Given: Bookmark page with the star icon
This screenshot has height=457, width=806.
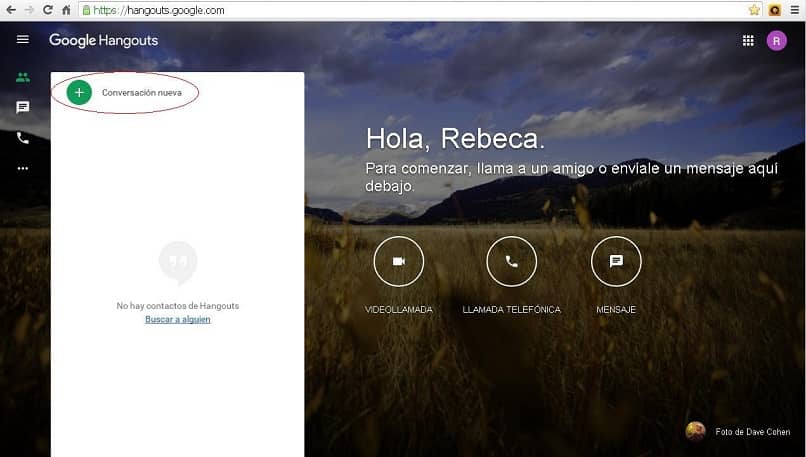Looking at the screenshot, I should coord(754,10).
